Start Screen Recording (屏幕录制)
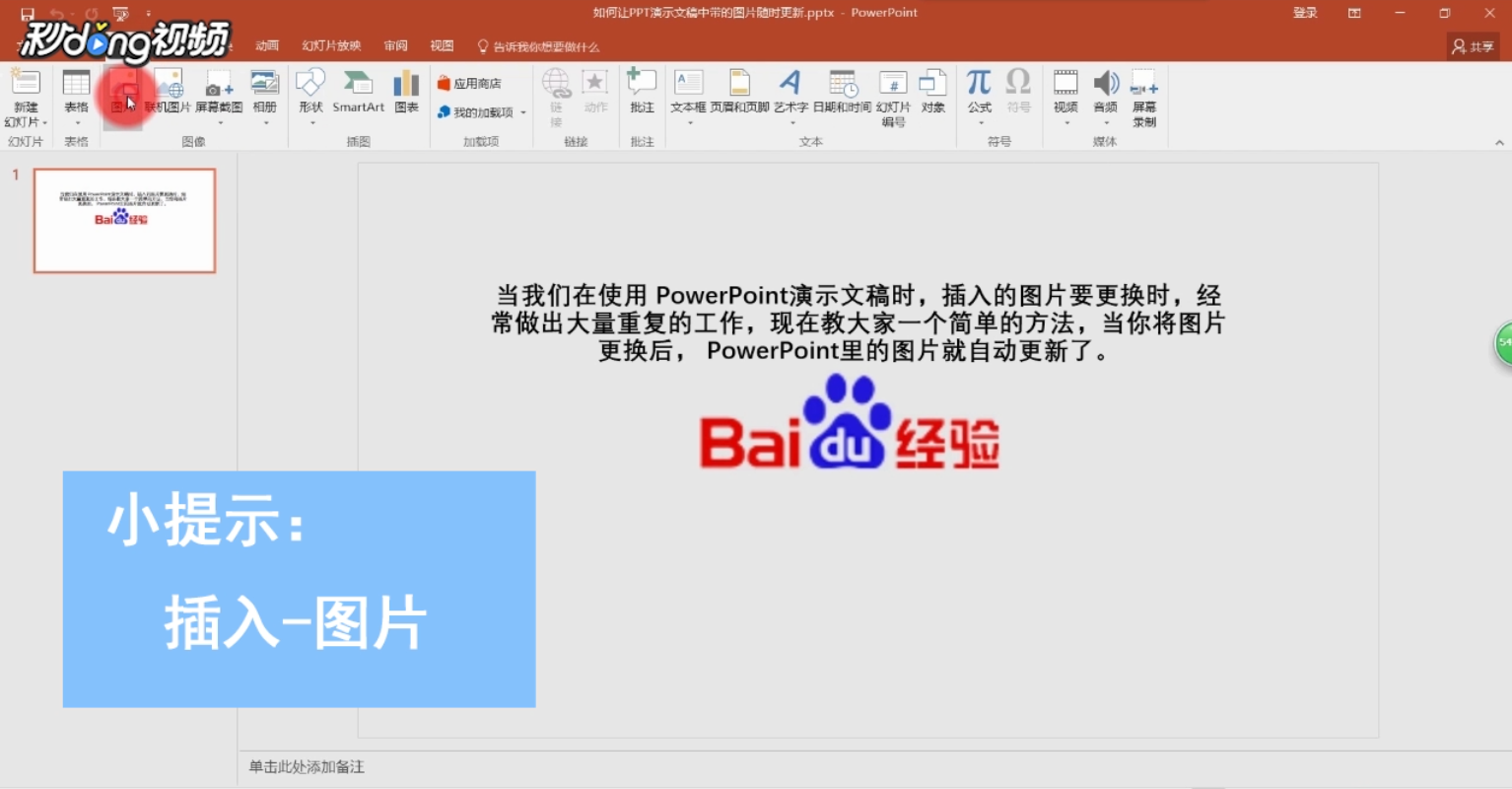The height and width of the screenshot is (789, 1512). [x=1144, y=98]
